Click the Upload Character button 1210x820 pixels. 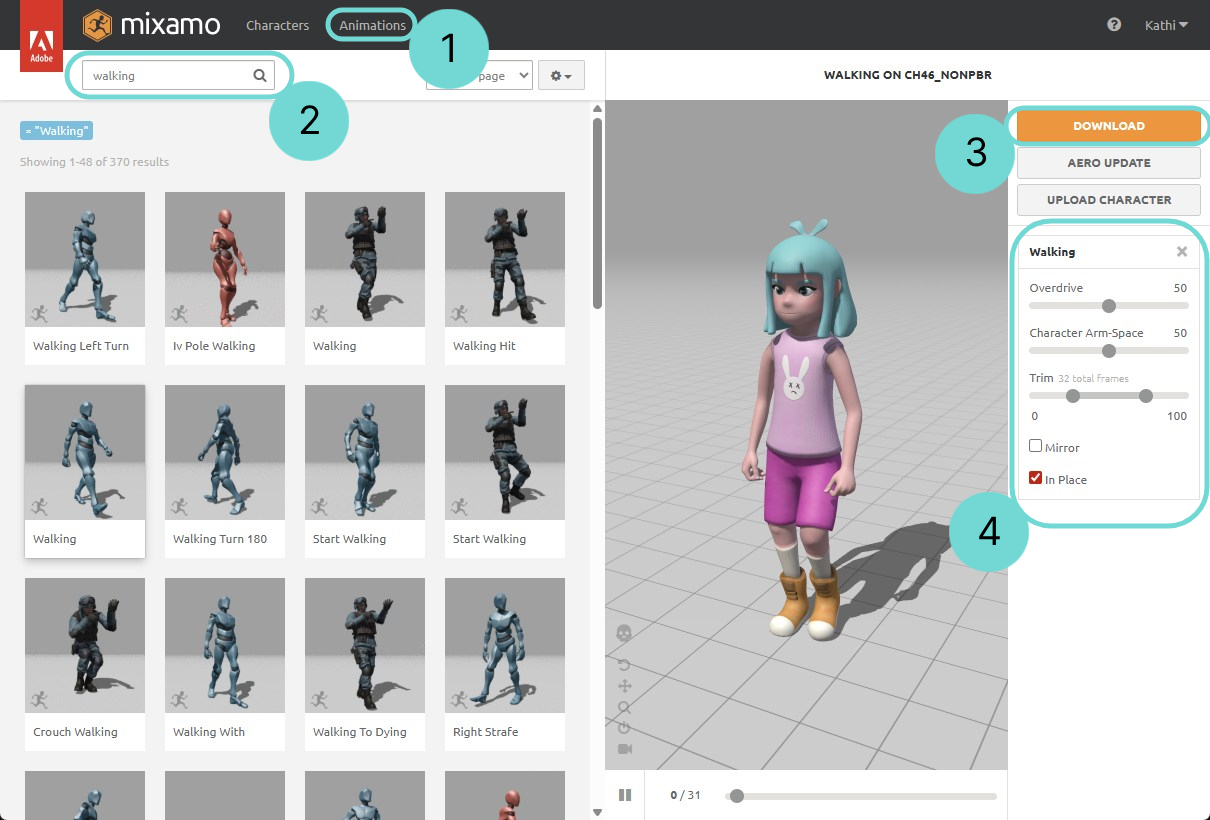pyautogui.click(x=1108, y=200)
